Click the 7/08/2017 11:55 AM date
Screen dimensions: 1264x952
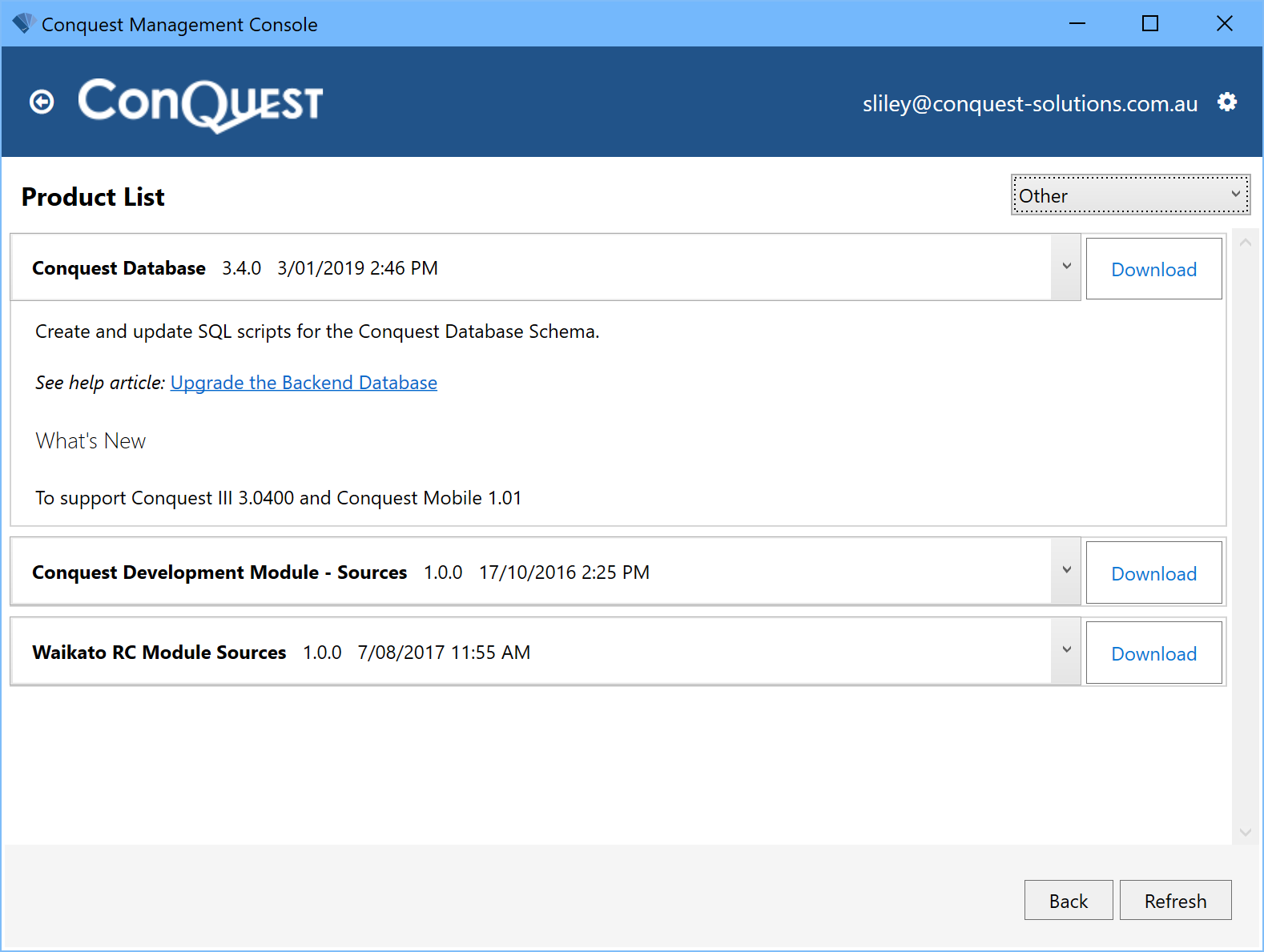coord(444,653)
